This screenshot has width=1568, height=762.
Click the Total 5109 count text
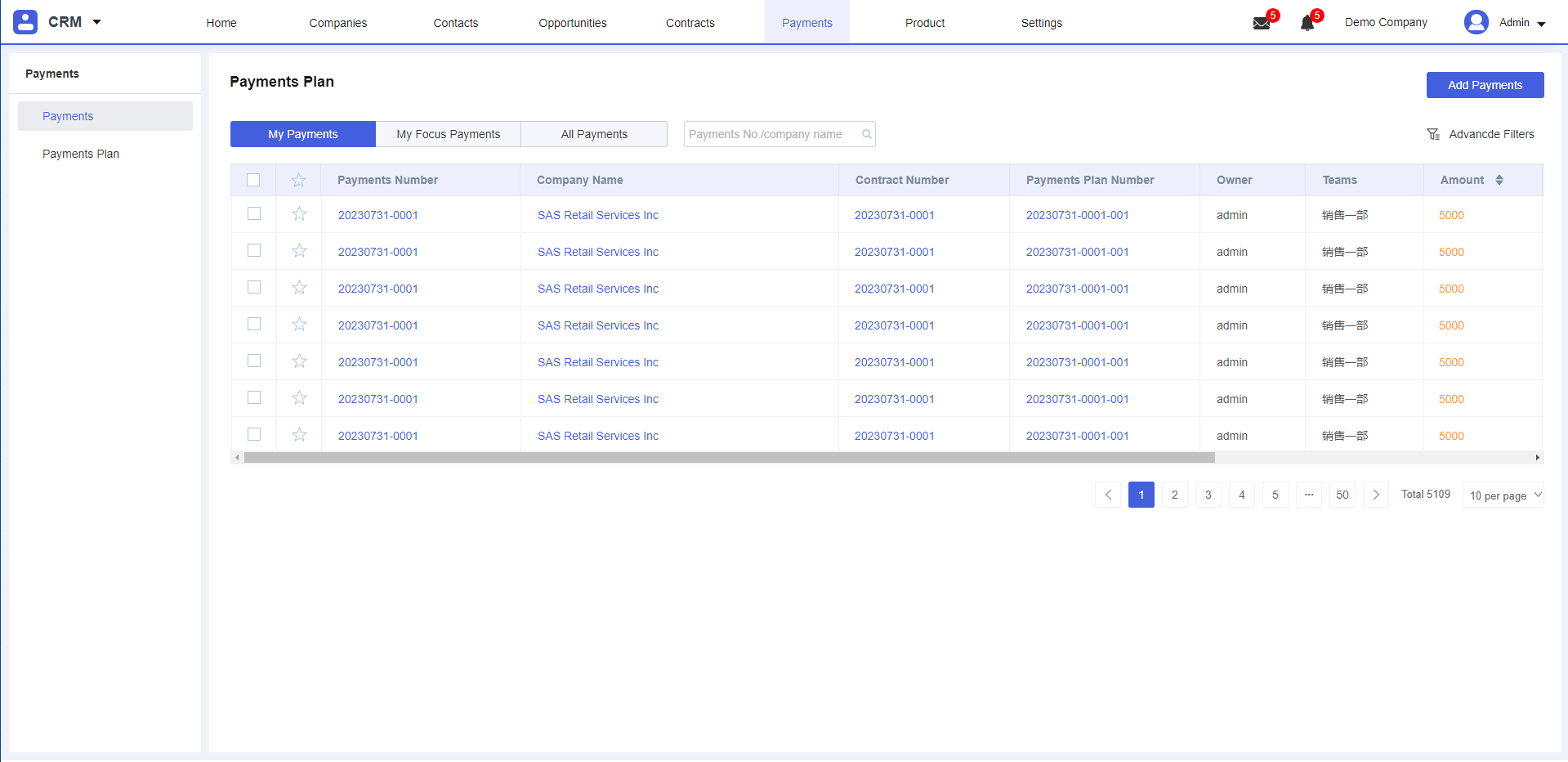coord(1426,494)
